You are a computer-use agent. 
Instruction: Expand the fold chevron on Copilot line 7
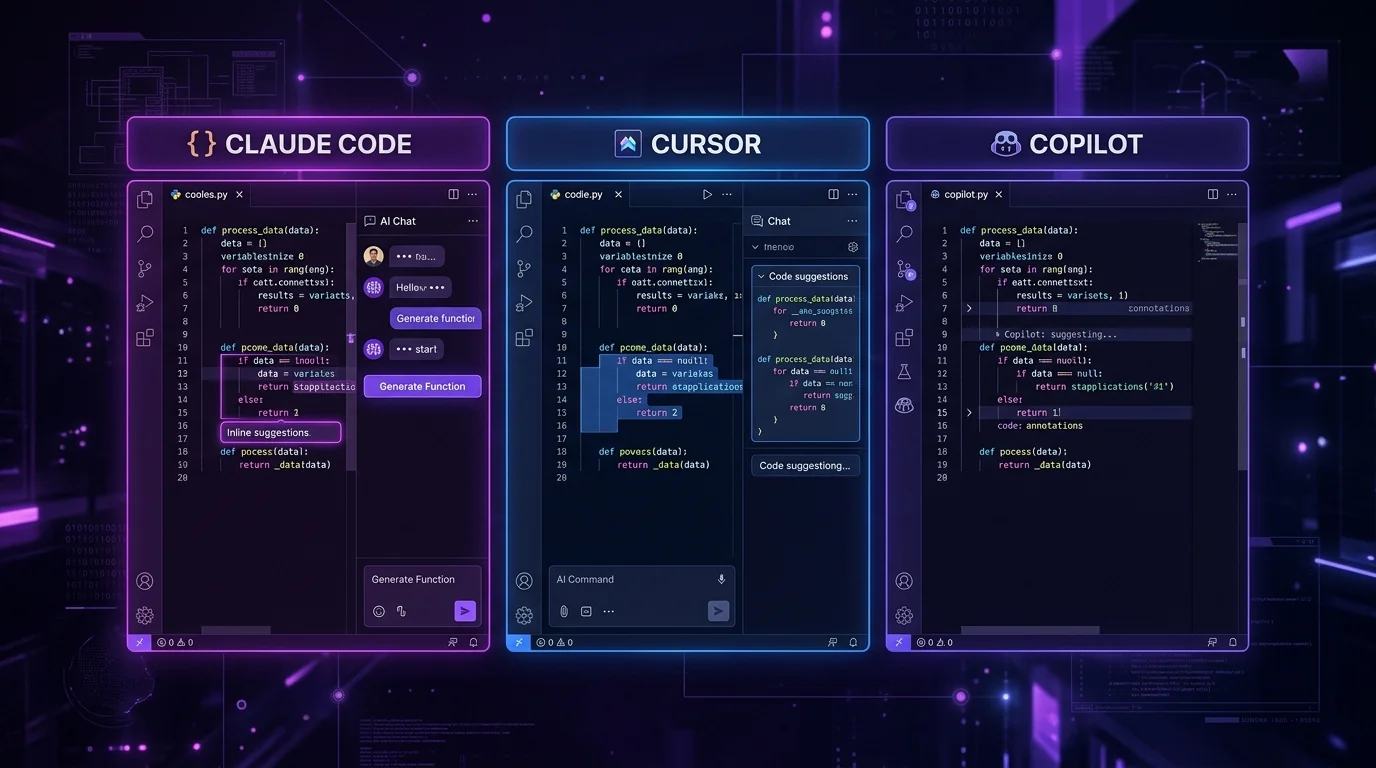click(969, 309)
